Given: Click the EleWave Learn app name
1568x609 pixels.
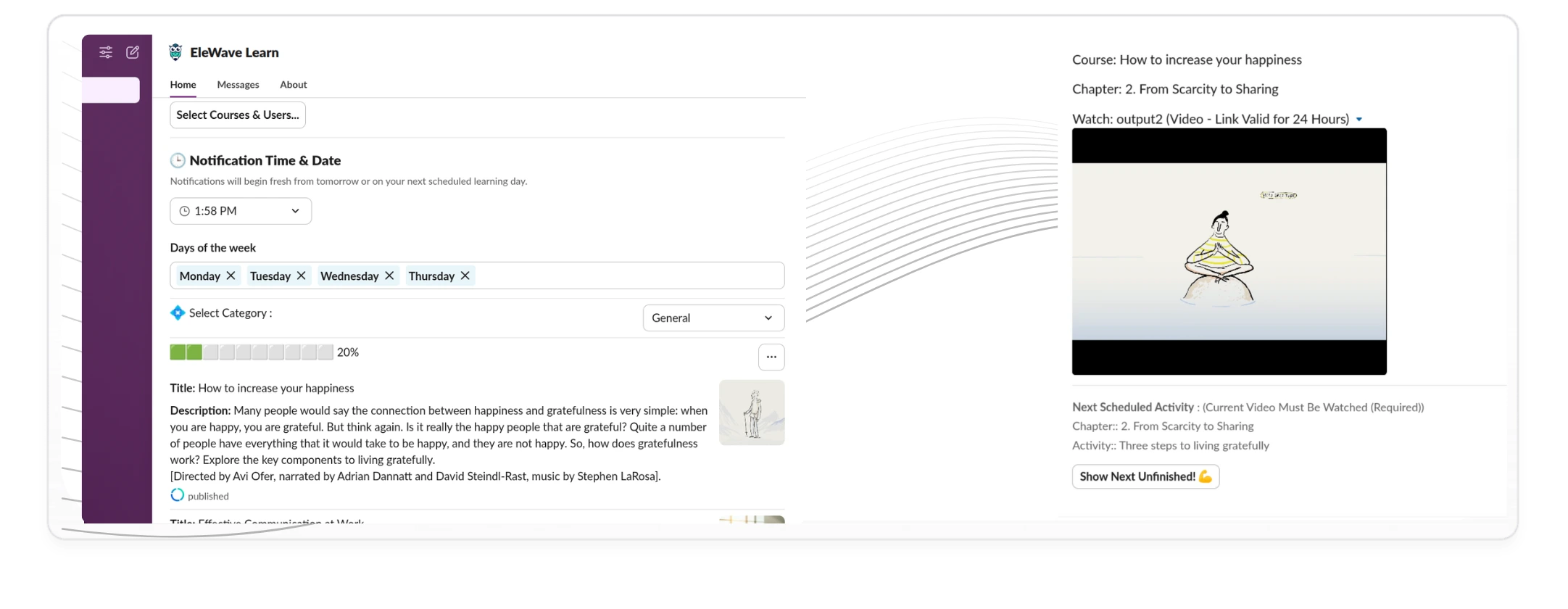Looking at the screenshot, I should [x=234, y=52].
